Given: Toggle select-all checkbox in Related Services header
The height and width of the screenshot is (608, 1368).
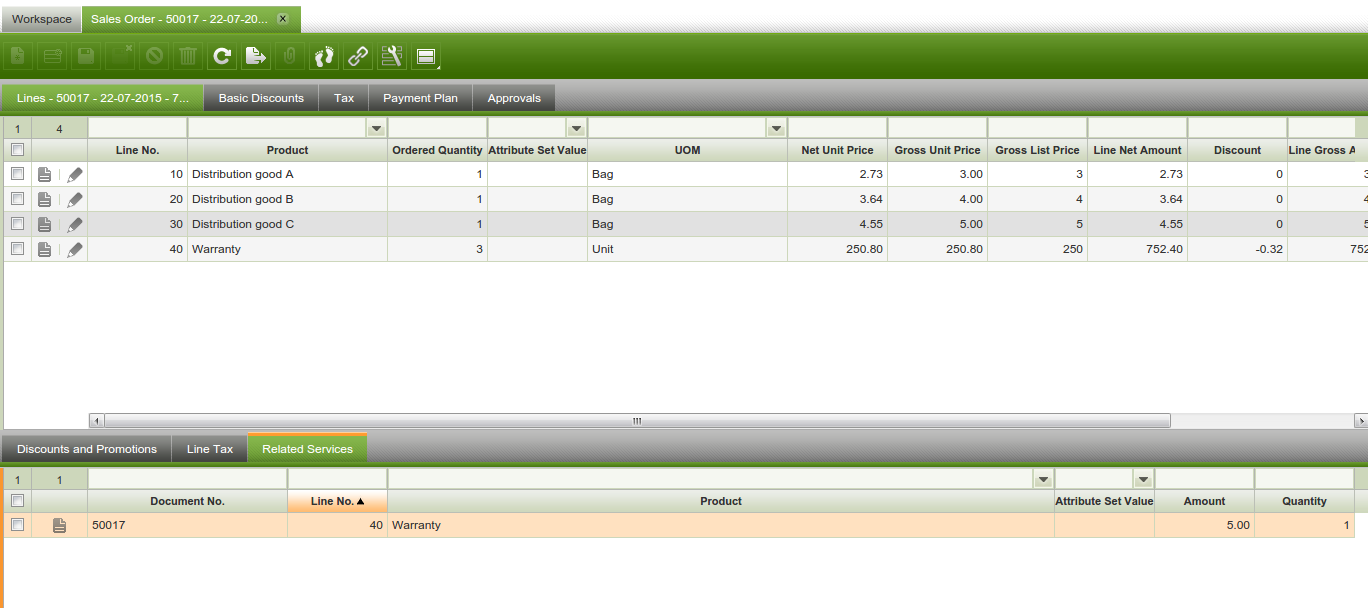Looking at the screenshot, I should pyautogui.click(x=17, y=501).
